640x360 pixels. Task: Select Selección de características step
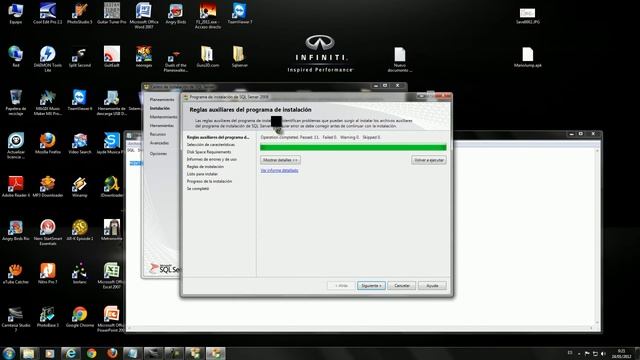pyautogui.click(x=211, y=144)
